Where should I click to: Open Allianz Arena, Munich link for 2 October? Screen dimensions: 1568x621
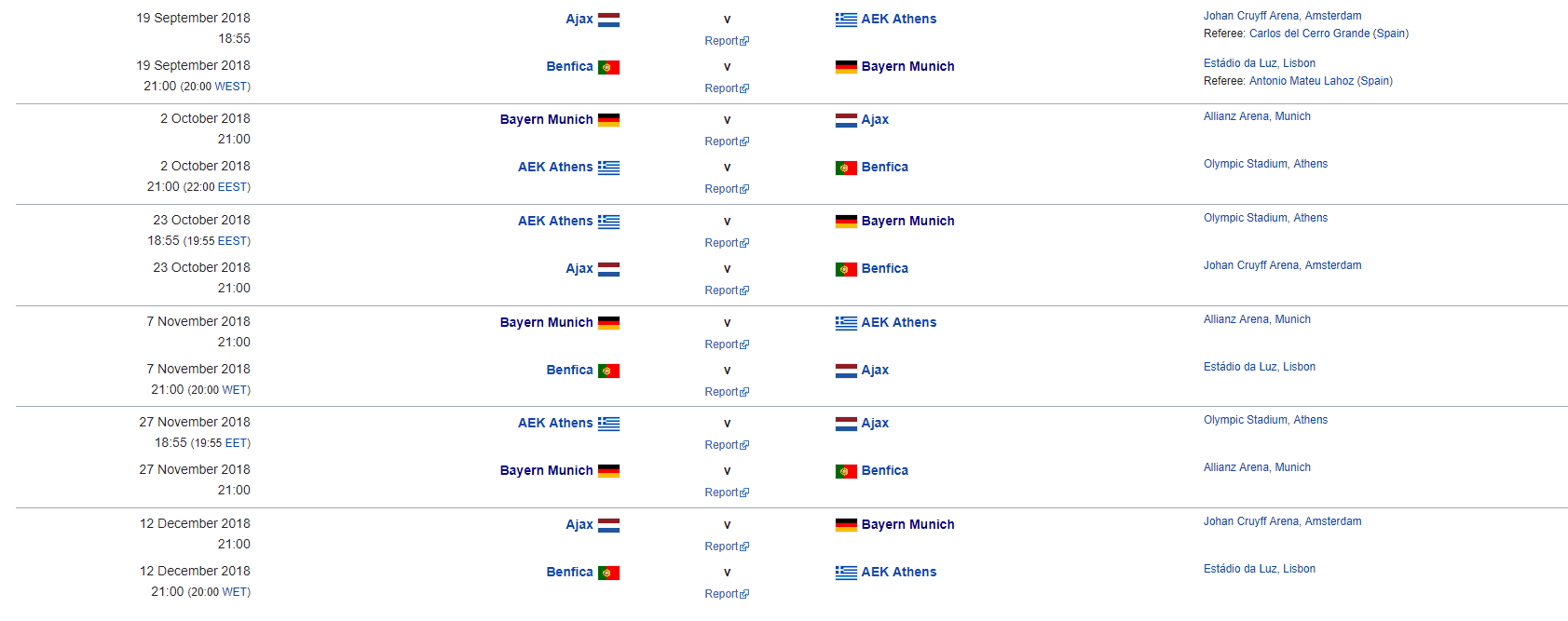pos(1257,116)
